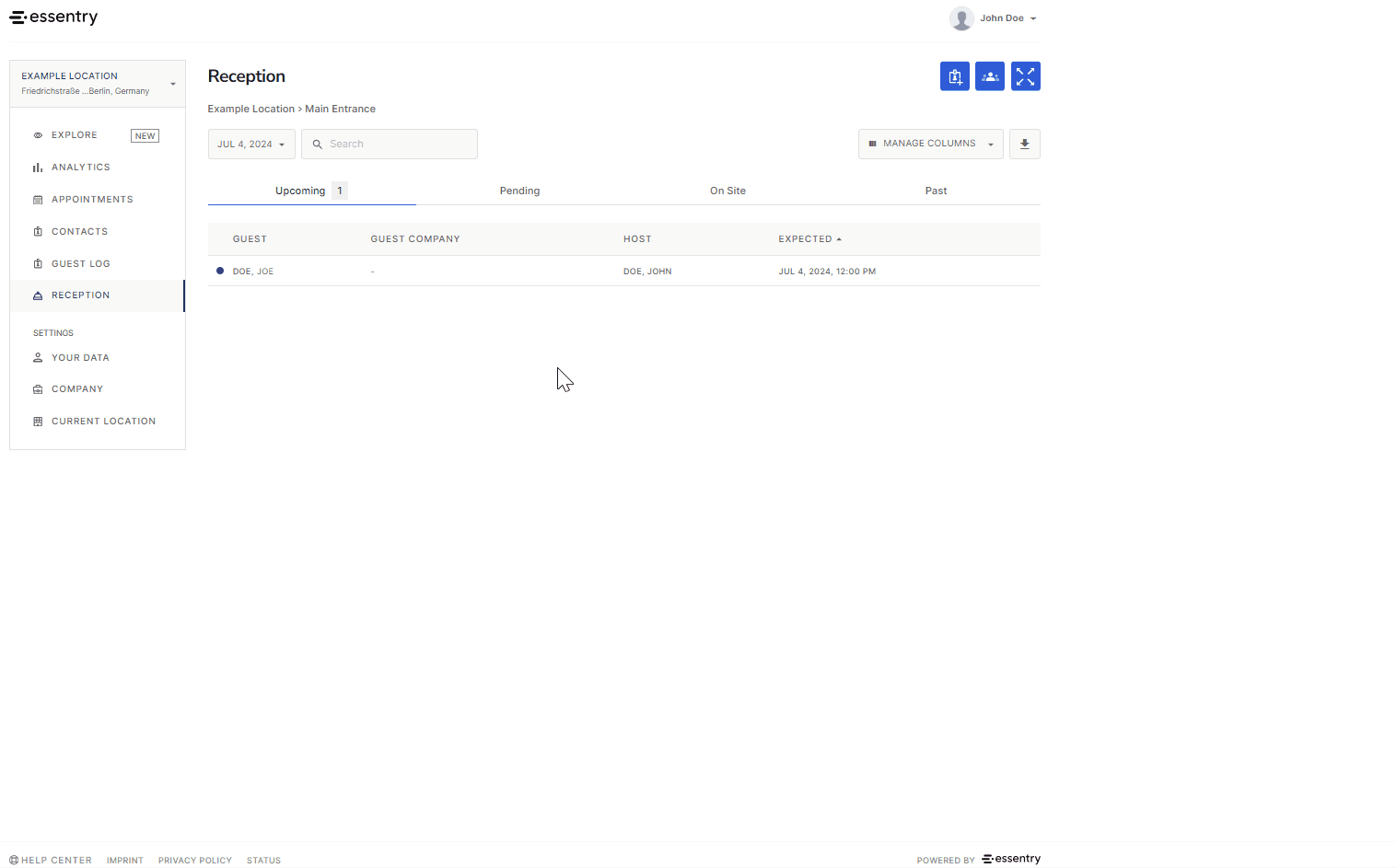
Task: Switch to the Past tab
Action: click(937, 191)
